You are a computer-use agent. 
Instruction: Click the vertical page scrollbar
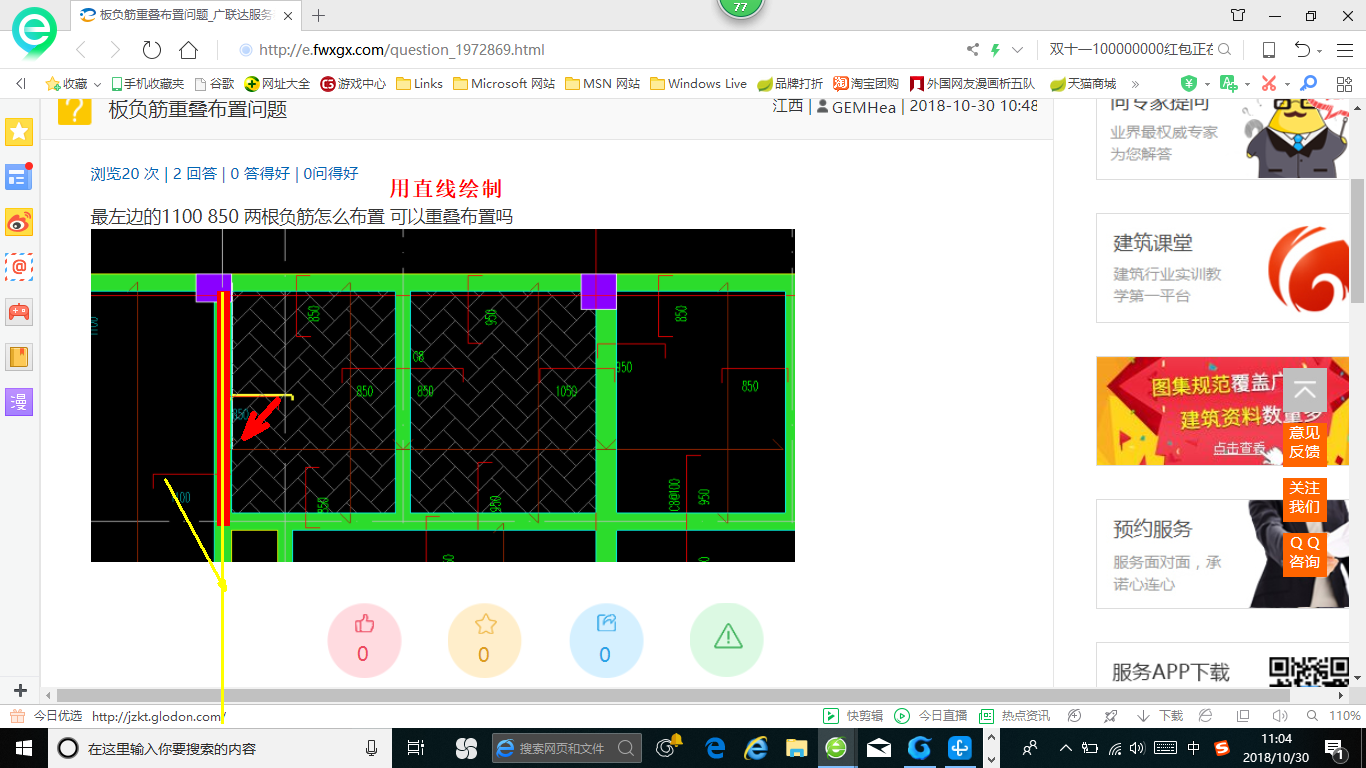point(1357,240)
